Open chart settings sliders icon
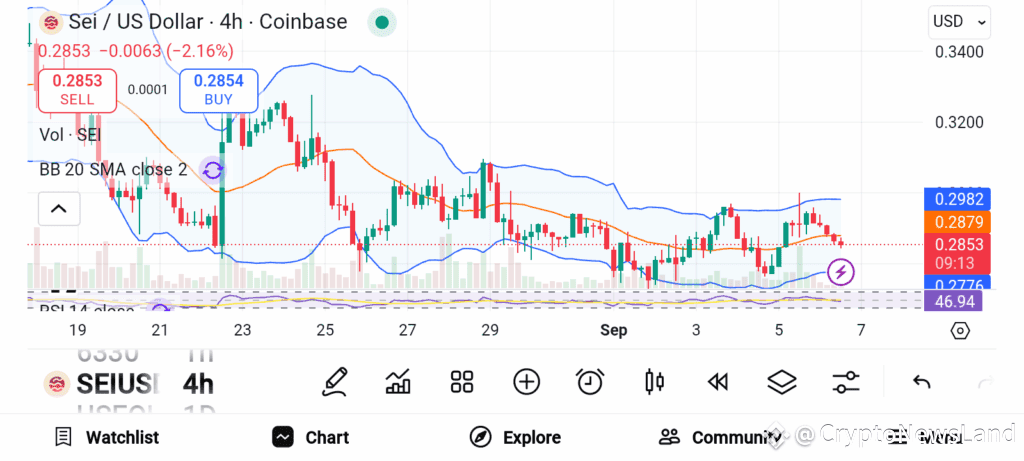The image size is (1024, 461). point(846,382)
